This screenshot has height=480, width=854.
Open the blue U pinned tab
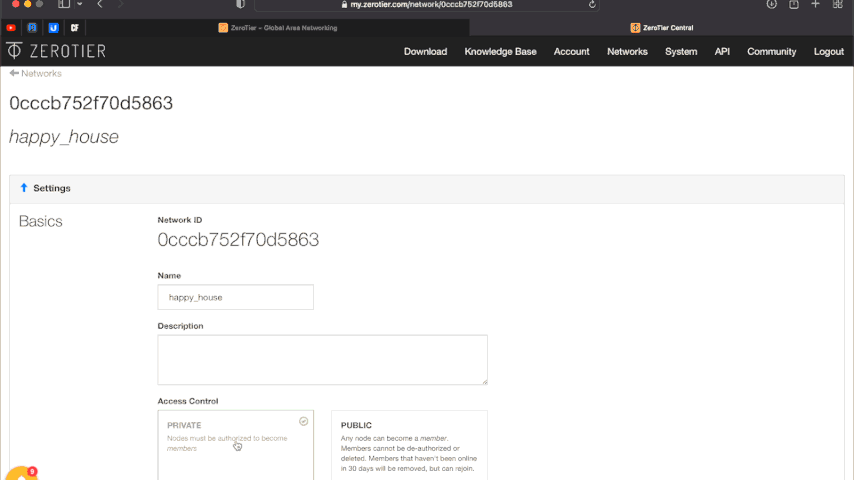click(x=53, y=28)
